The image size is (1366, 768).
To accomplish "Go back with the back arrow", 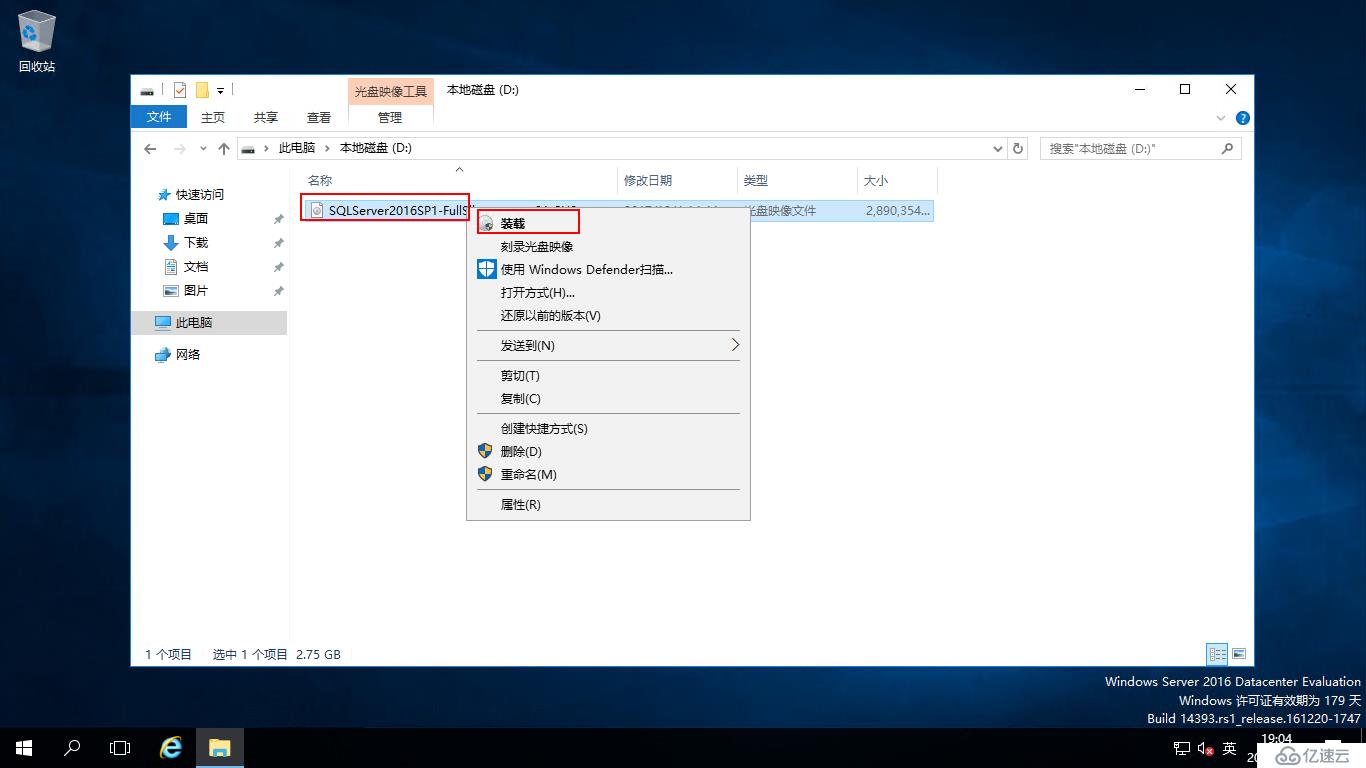I will pyautogui.click(x=150, y=148).
